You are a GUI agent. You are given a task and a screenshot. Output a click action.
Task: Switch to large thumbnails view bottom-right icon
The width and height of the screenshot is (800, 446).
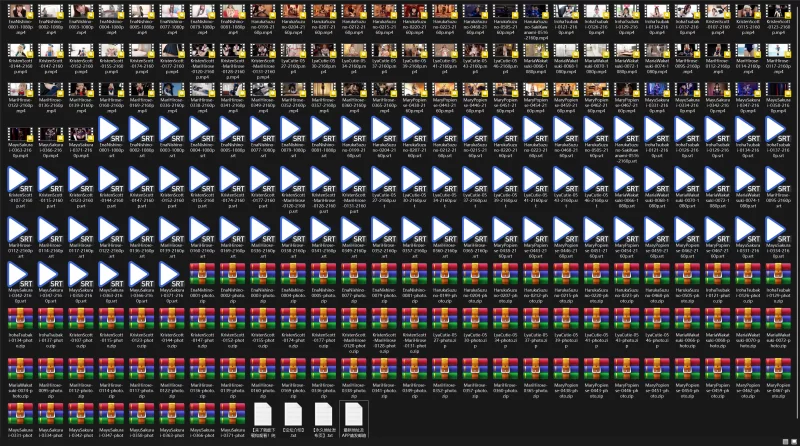click(x=794, y=441)
